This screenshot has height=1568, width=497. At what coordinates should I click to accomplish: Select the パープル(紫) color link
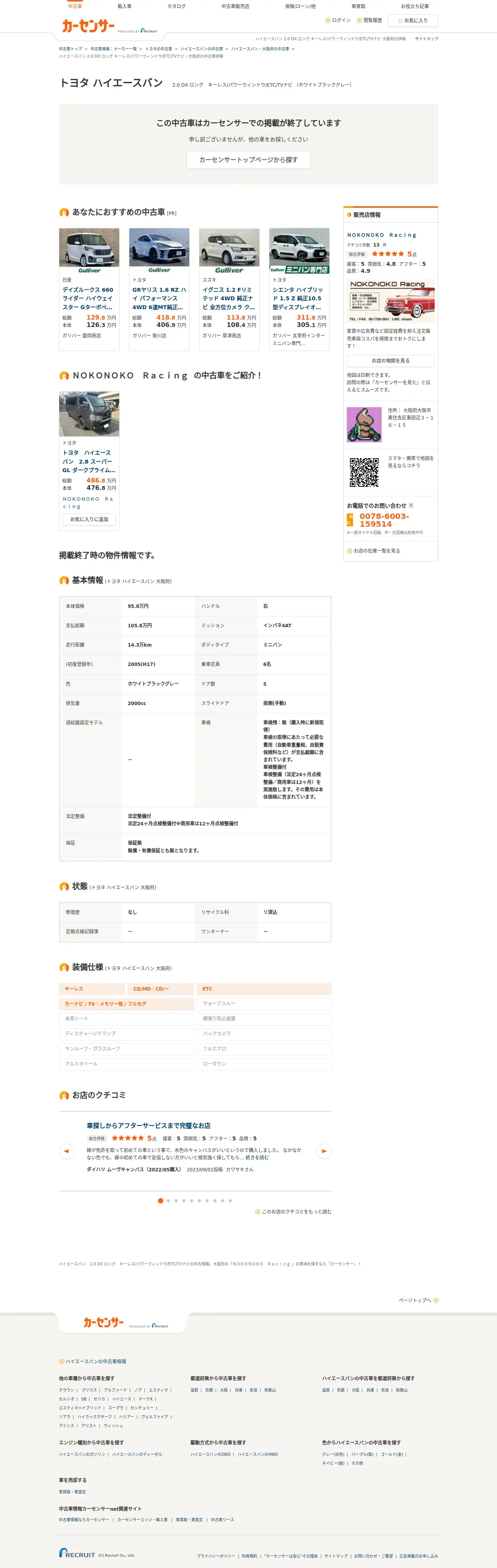tap(362, 1454)
